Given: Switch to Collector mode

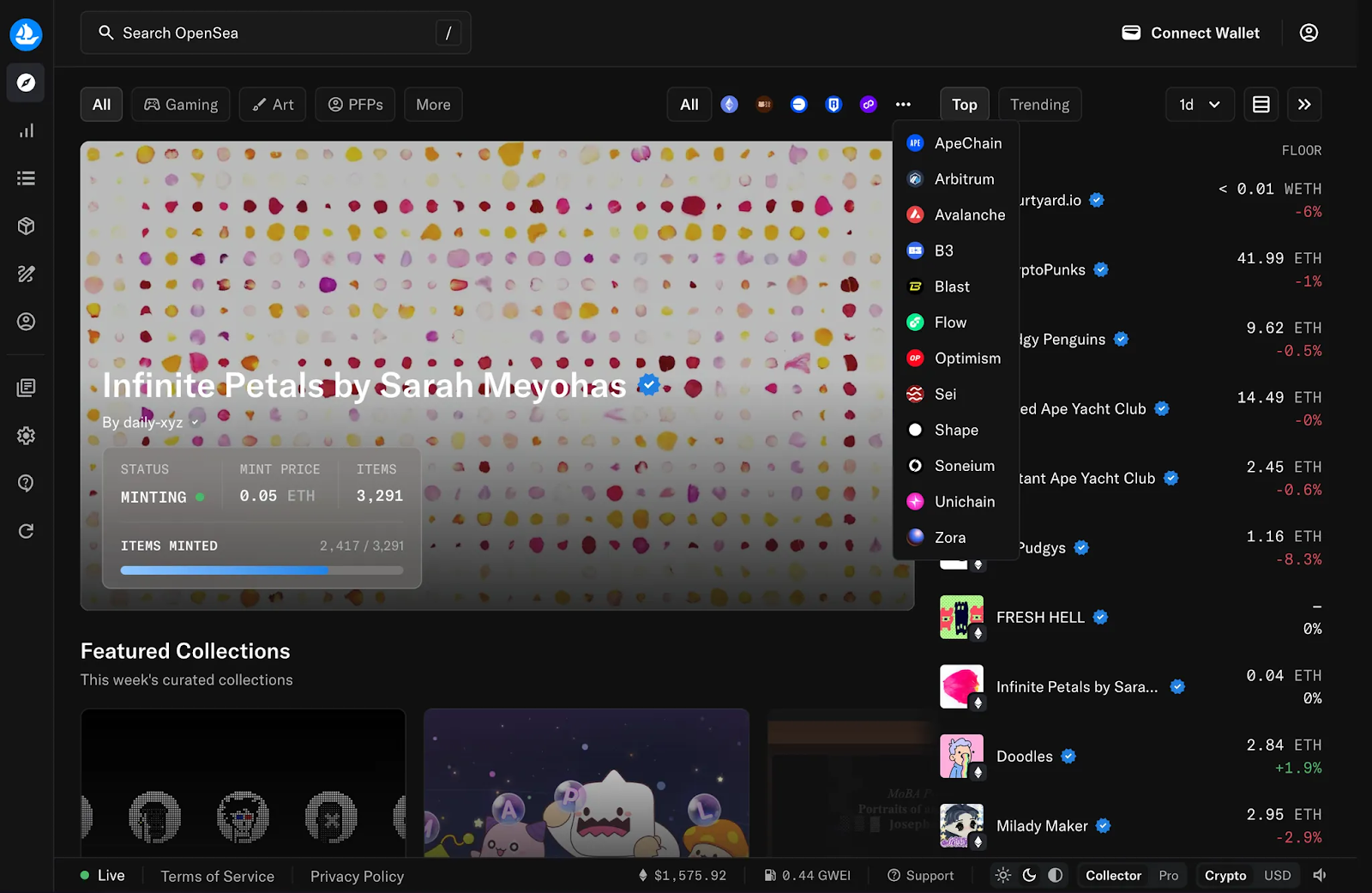Looking at the screenshot, I should tap(1113, 875).
